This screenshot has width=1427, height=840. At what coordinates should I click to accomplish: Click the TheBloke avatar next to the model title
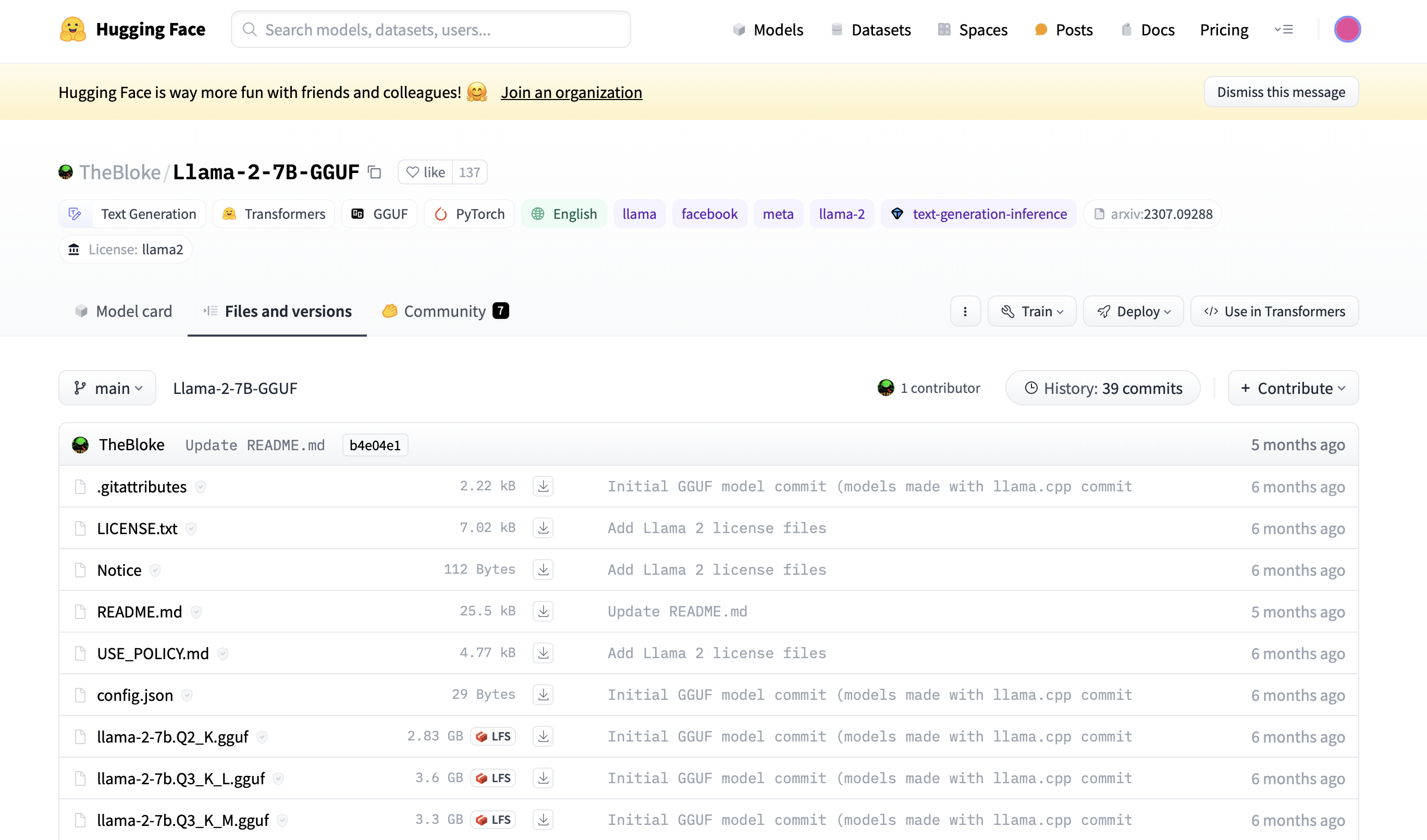point(66,172)
